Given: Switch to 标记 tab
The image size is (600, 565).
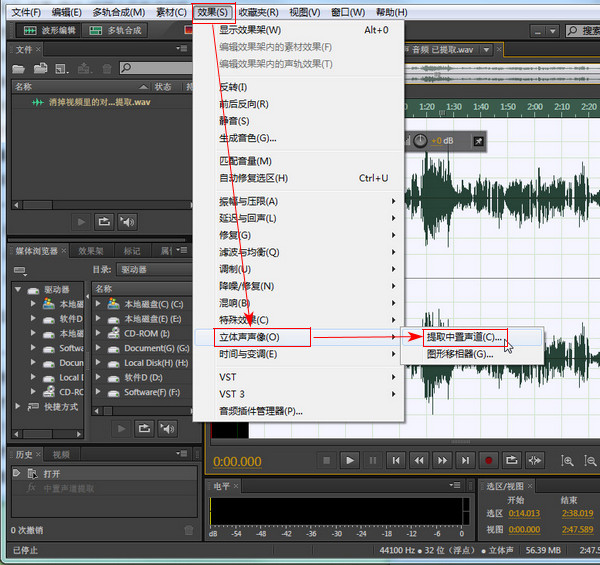Looking at the screenshot, I should click(x=132, y=251).
